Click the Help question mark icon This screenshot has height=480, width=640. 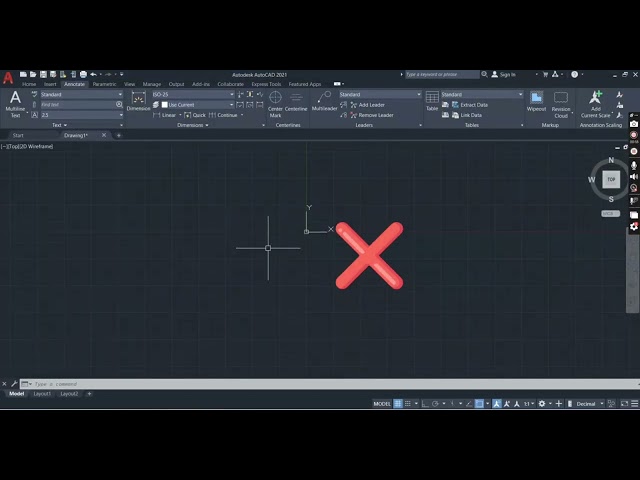(574, 74)
